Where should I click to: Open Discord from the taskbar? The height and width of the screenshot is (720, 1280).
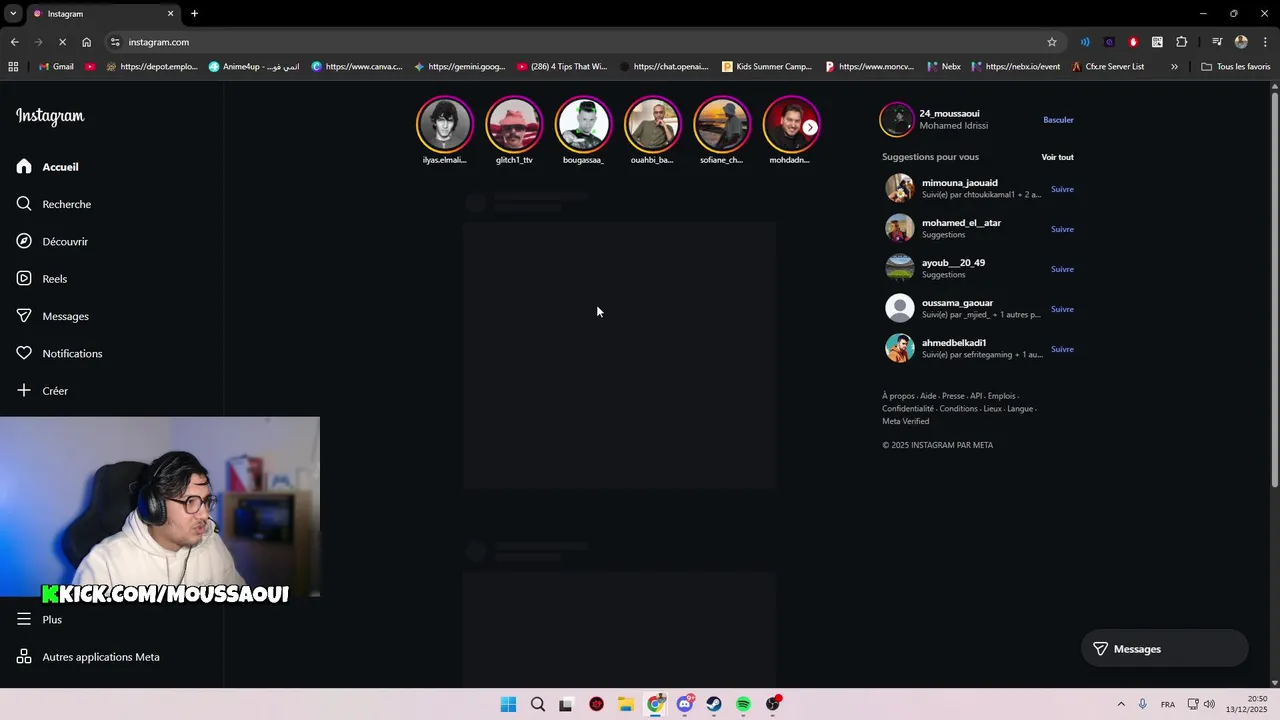click(x=684, y=704)
